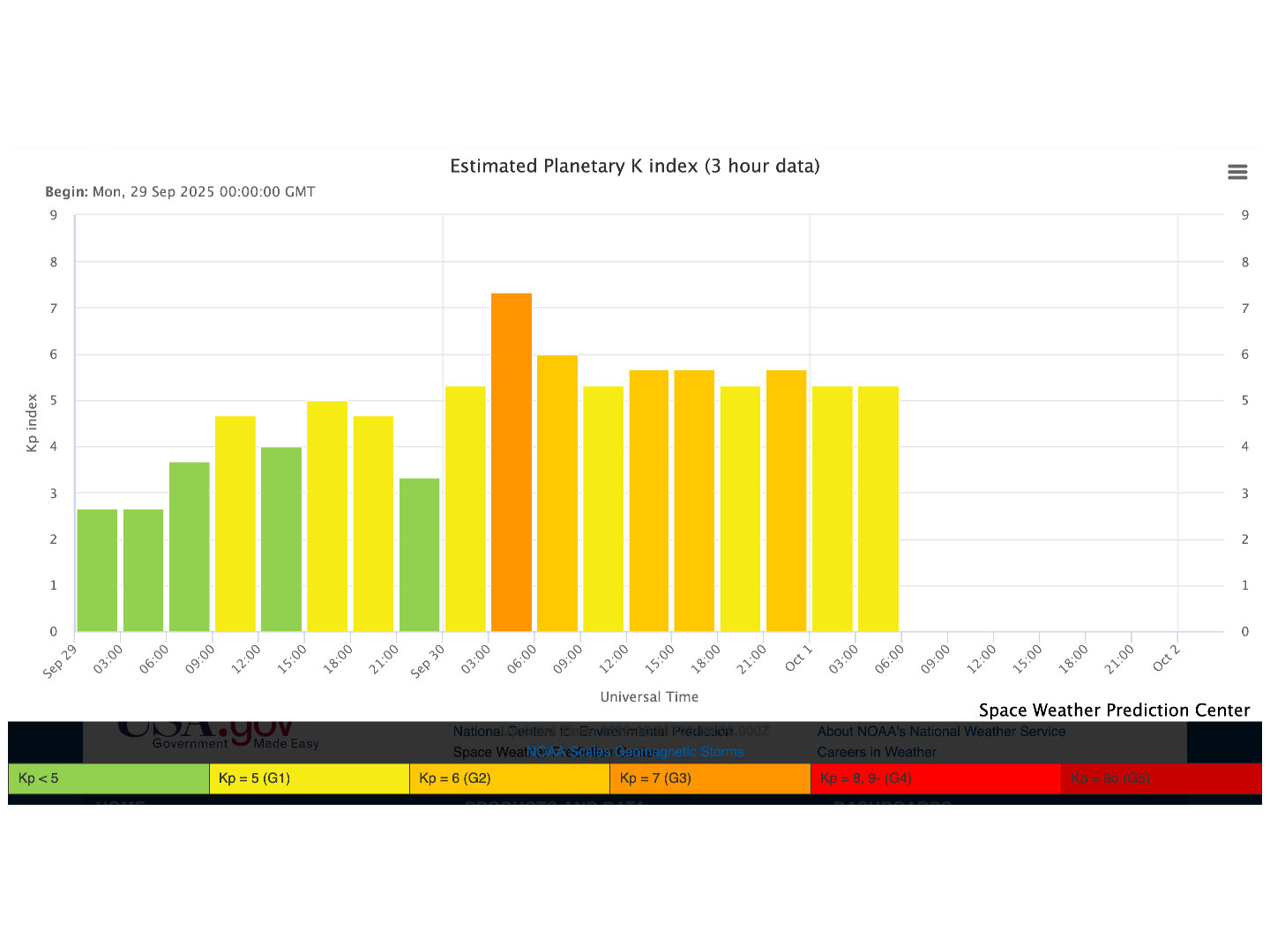Select the orange Kp = 7 (G3) swatch
Viewport: 1270px width, 952px height.
pos(709,778)
